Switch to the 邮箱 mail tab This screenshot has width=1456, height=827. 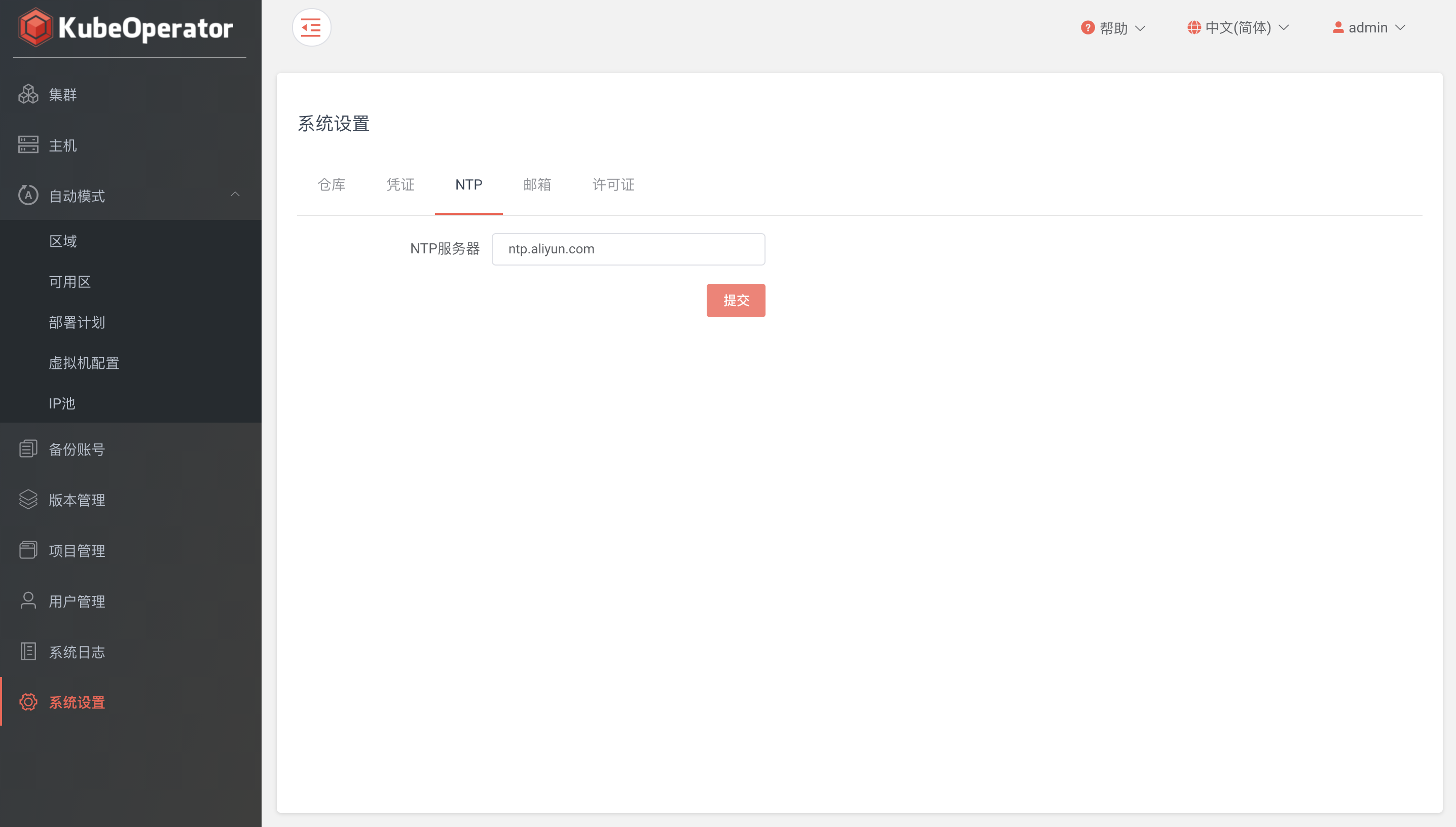[537, 184]
